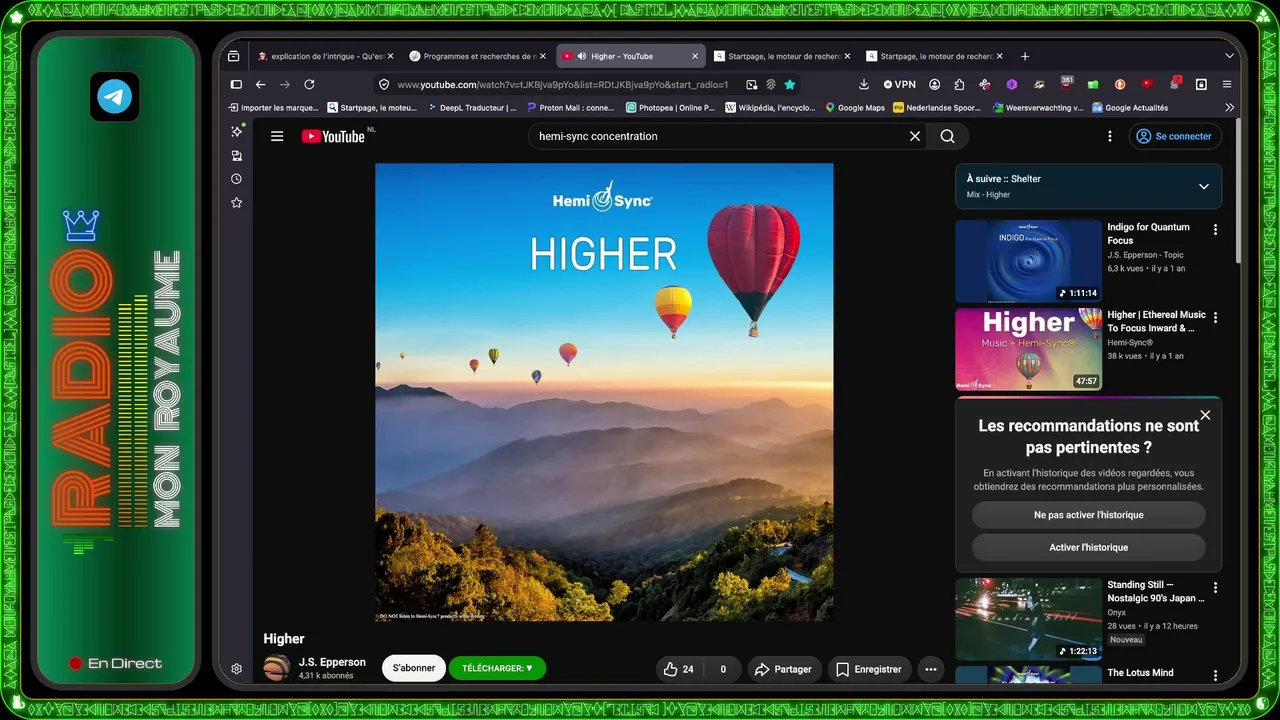The image size is (1280, 720).
Task: Click the Se connecter sign-in button
Action: (1174, 136)
